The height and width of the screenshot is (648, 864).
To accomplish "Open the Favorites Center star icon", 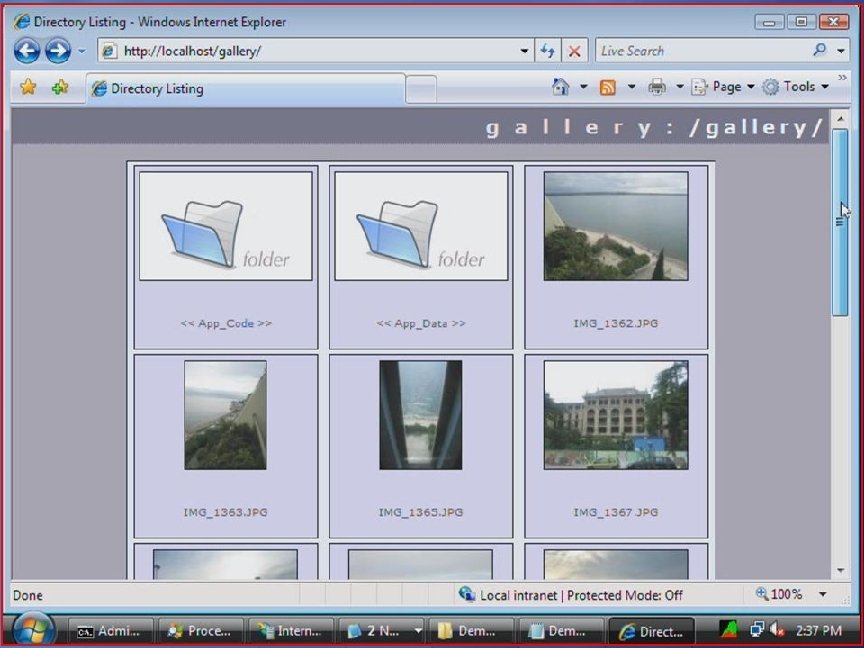I will click(x=28, y=87).
